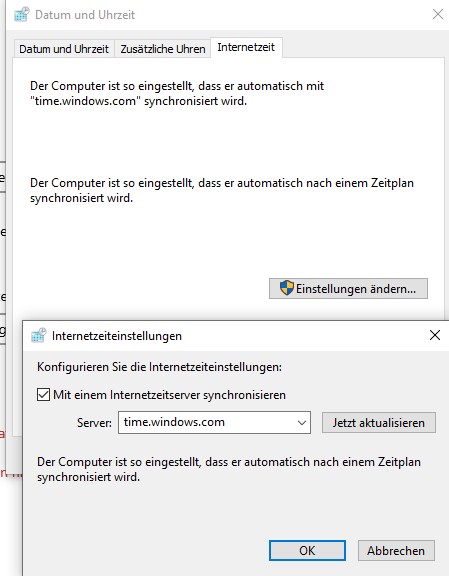Confirm the dialog with OK
Image resolution: width=449 pixels, height=576 pixels.
point(307,550)
